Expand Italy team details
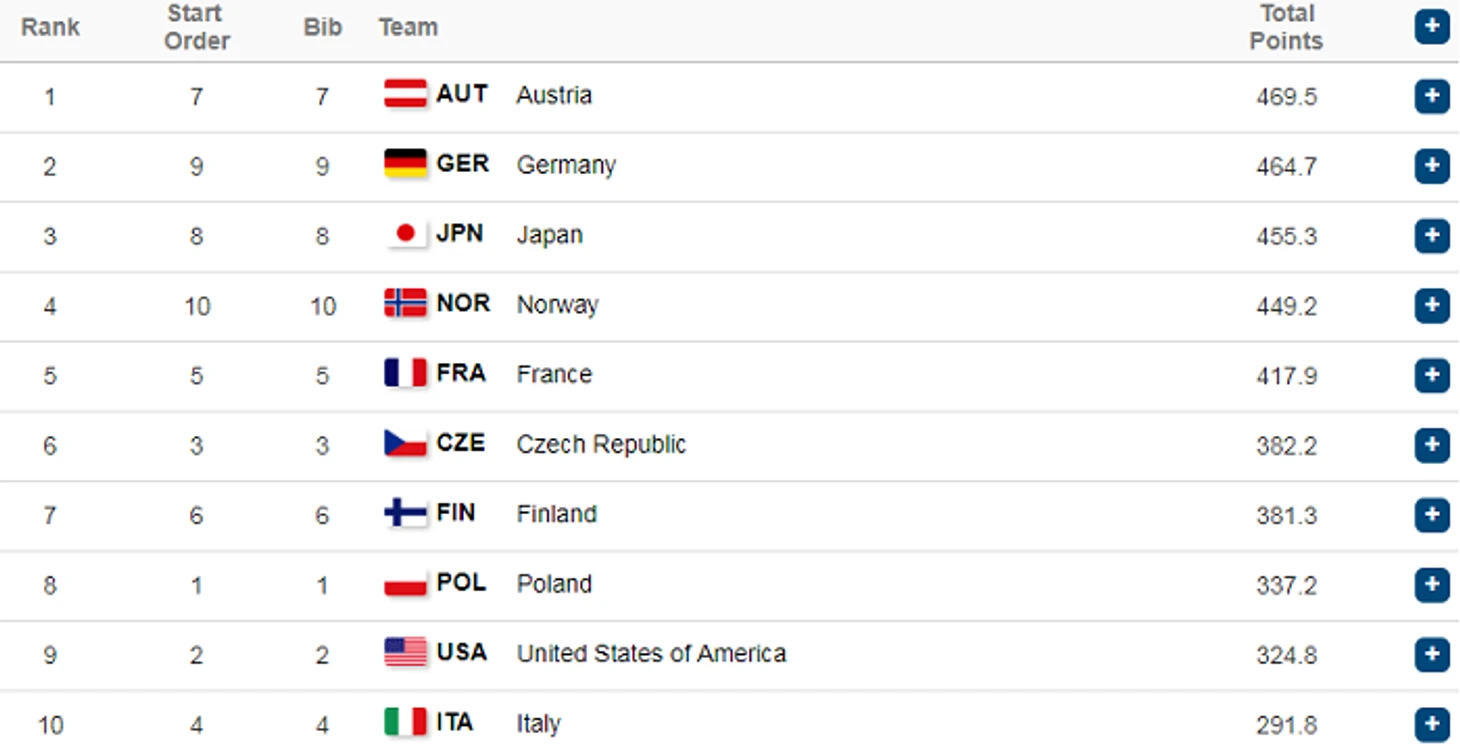Image resolution: width=1460 pixels, height=749 pixels. click(1431, 724)
